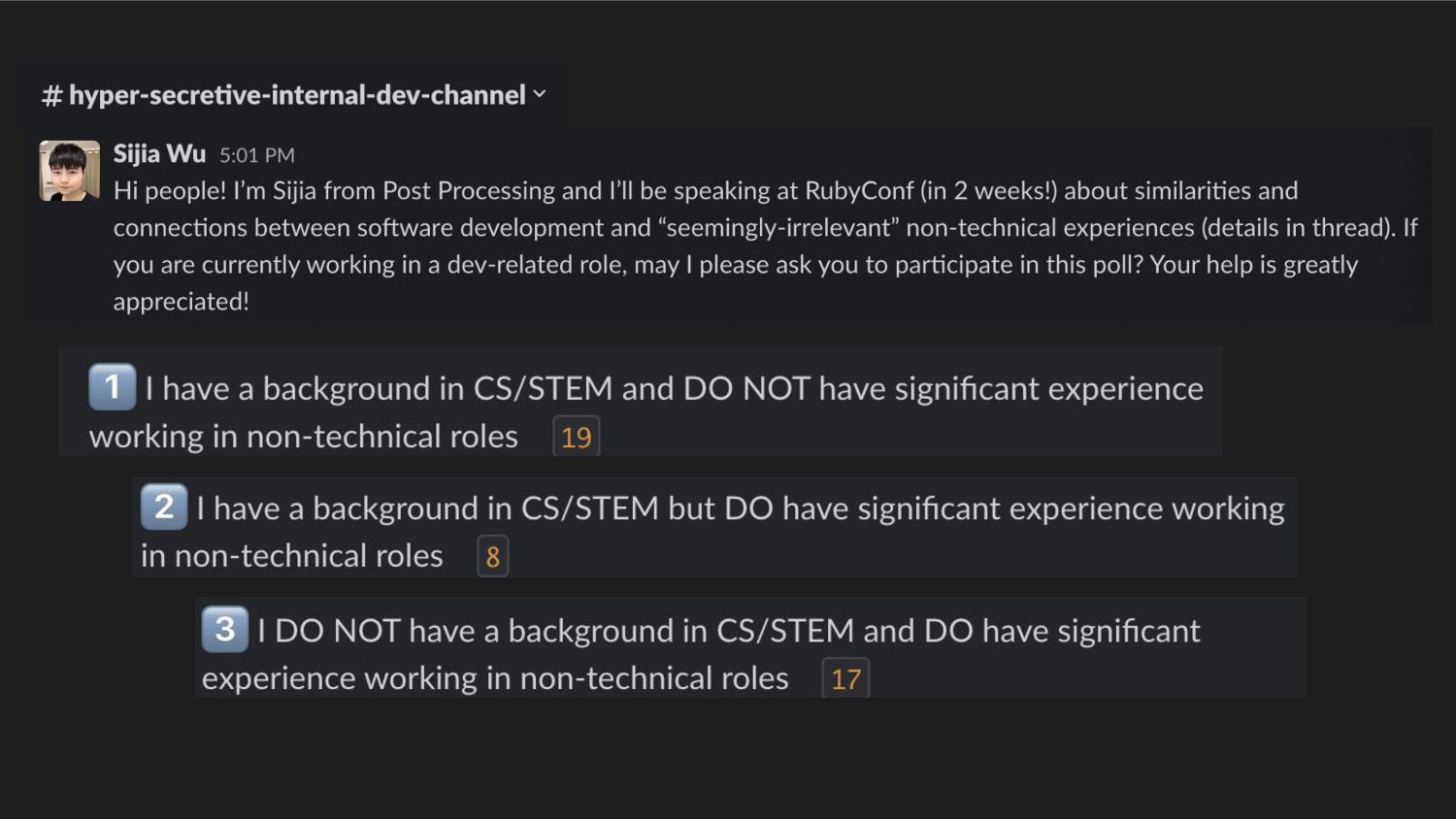Click the Sijia Wu sender name
Viewport: 1456px width, 819px height.
(x=159, y=154)
